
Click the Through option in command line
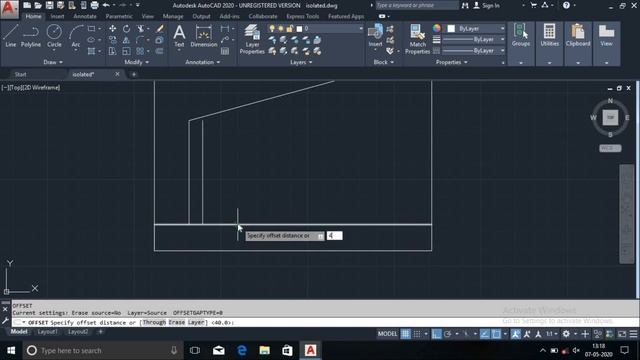pos(154,322)
